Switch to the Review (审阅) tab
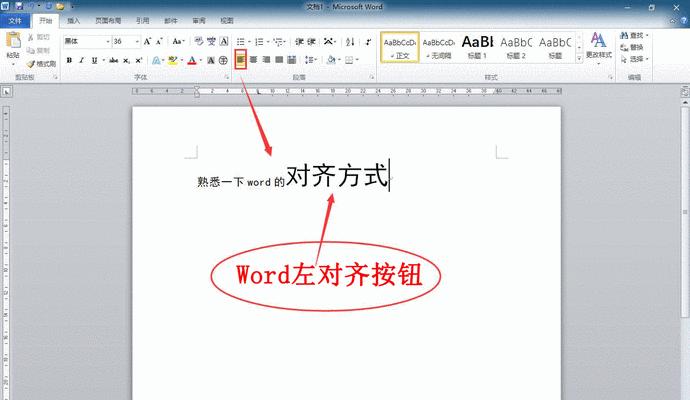 pyautogui.click(x=199, y=21)
